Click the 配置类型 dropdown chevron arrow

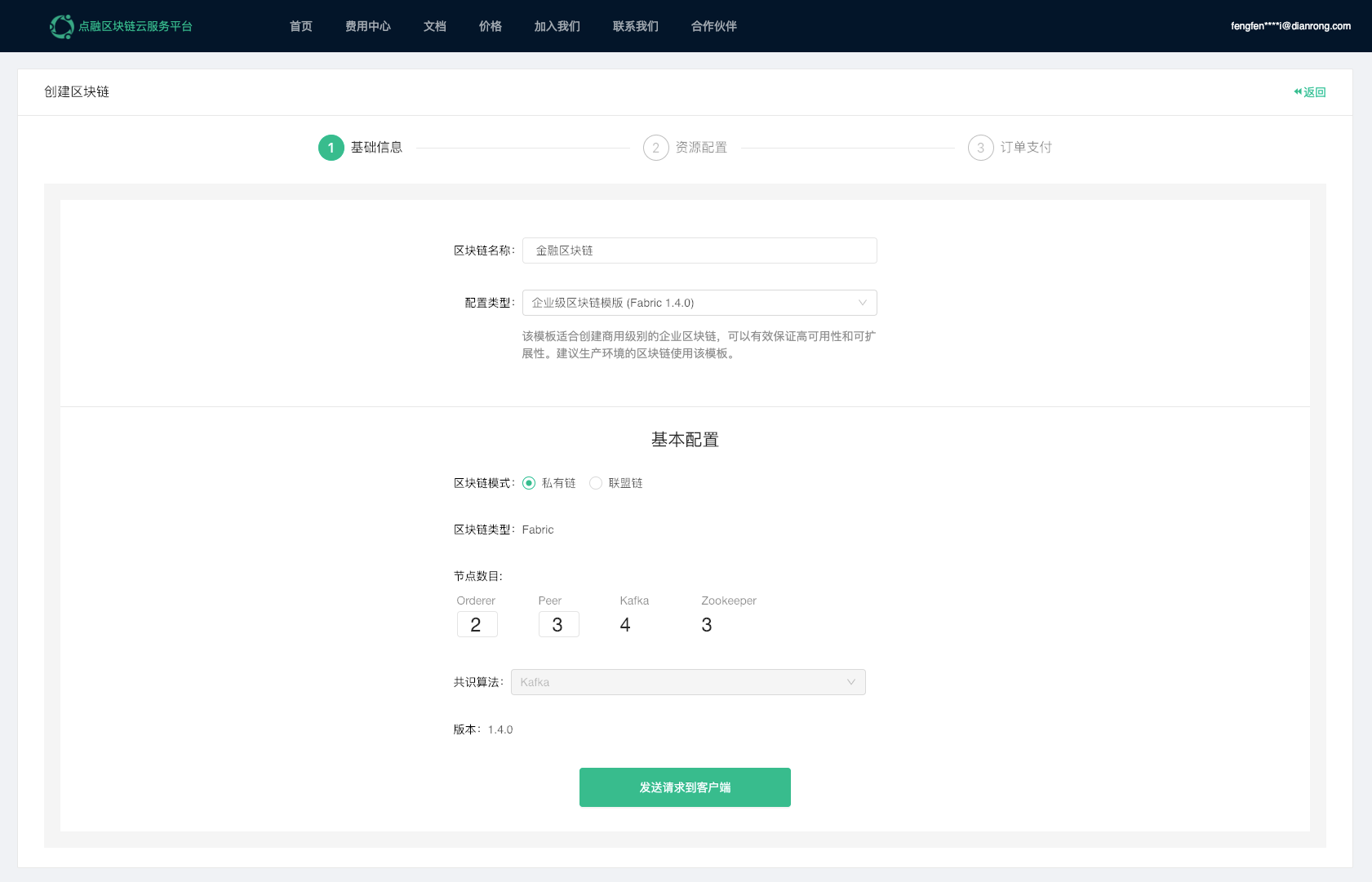(x=862, y=303)
